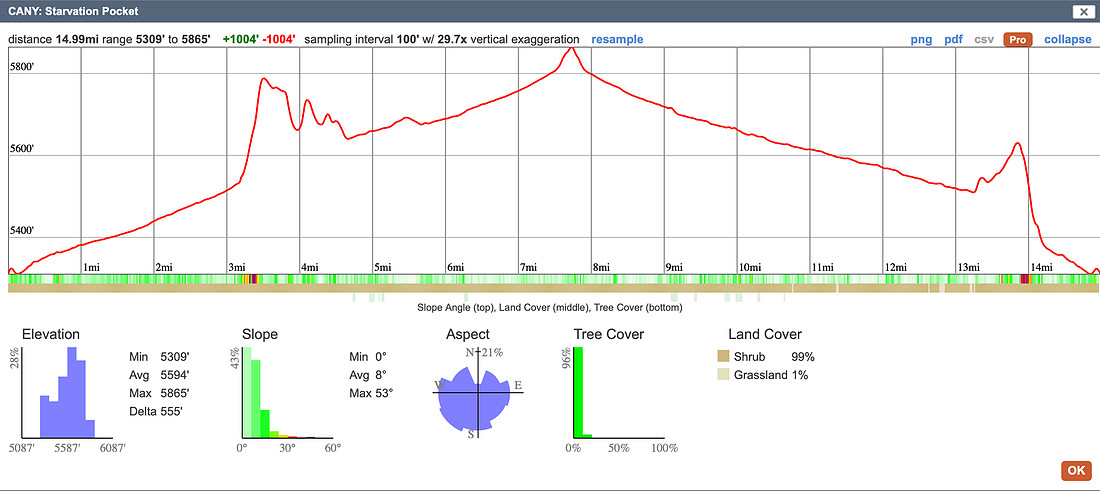Collapse the elevation profile panel
1100x491 pixels.
(x=1068, y=39)
